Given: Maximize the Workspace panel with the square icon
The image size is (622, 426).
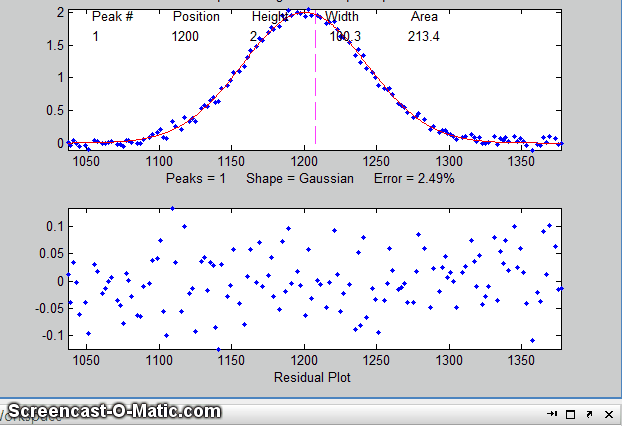Looking at the screenshot, I should (x=570, y=414).
